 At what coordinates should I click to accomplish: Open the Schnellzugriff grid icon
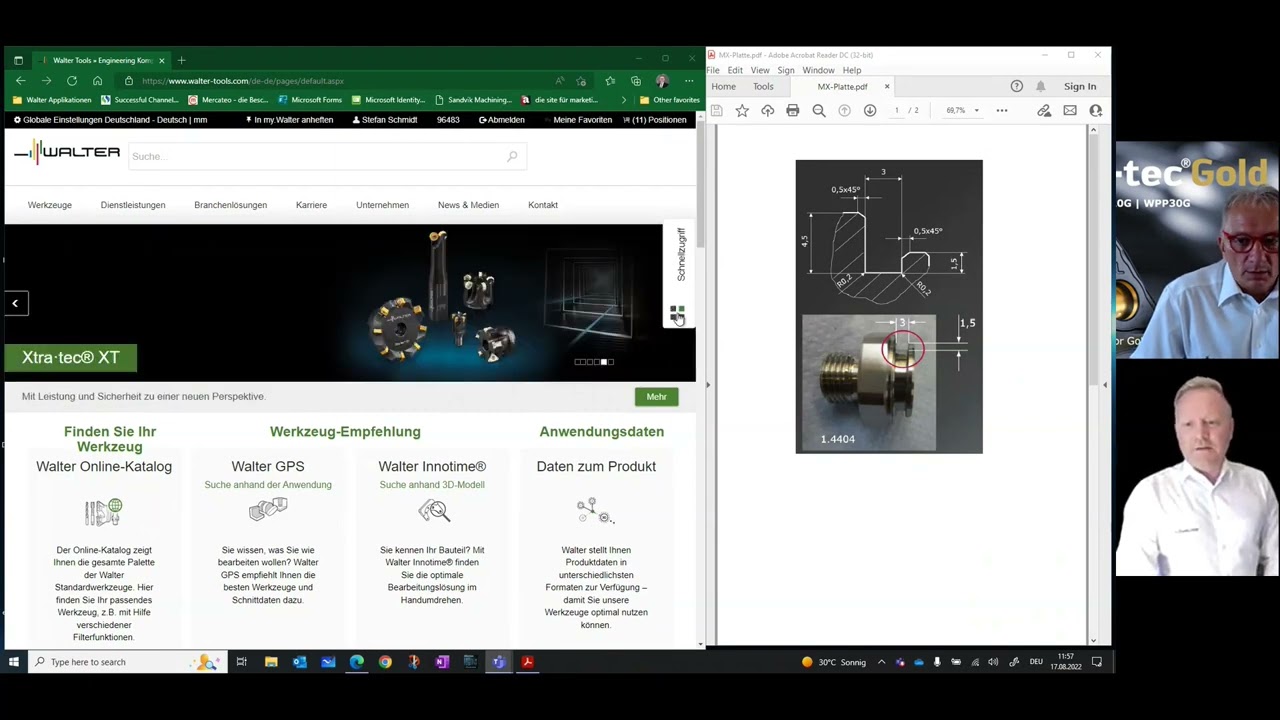click(x=677, y=314)
